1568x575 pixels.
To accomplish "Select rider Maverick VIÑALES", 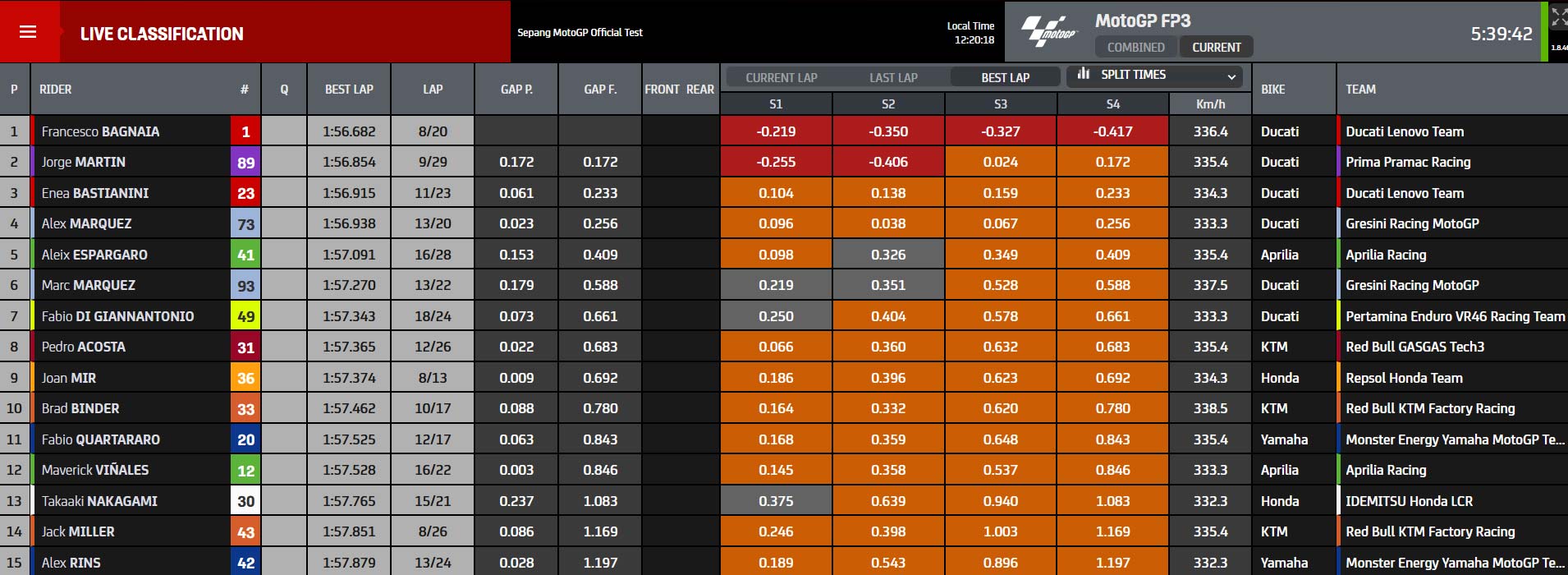I will pyautogui.click(x=94, y=470).
